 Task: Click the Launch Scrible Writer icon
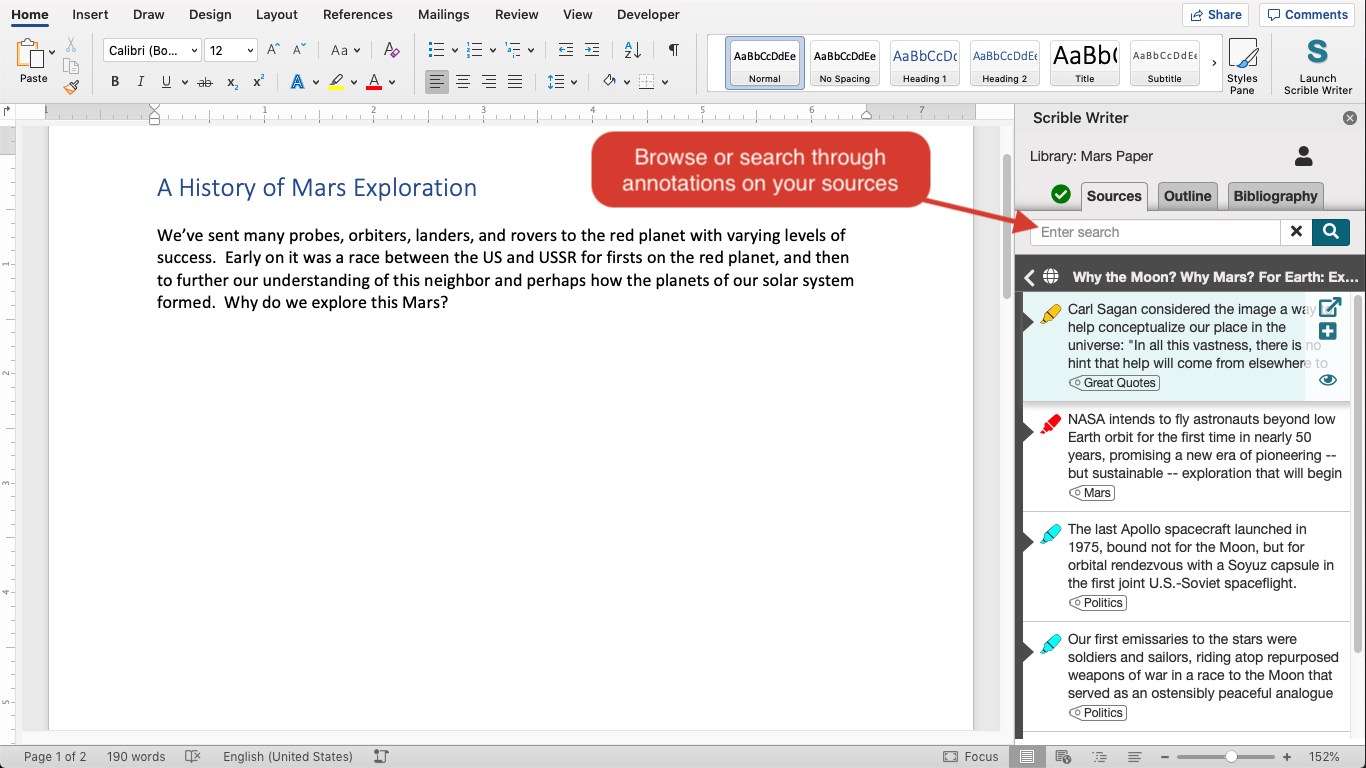pyautogui.click(x=1317, y=53)
